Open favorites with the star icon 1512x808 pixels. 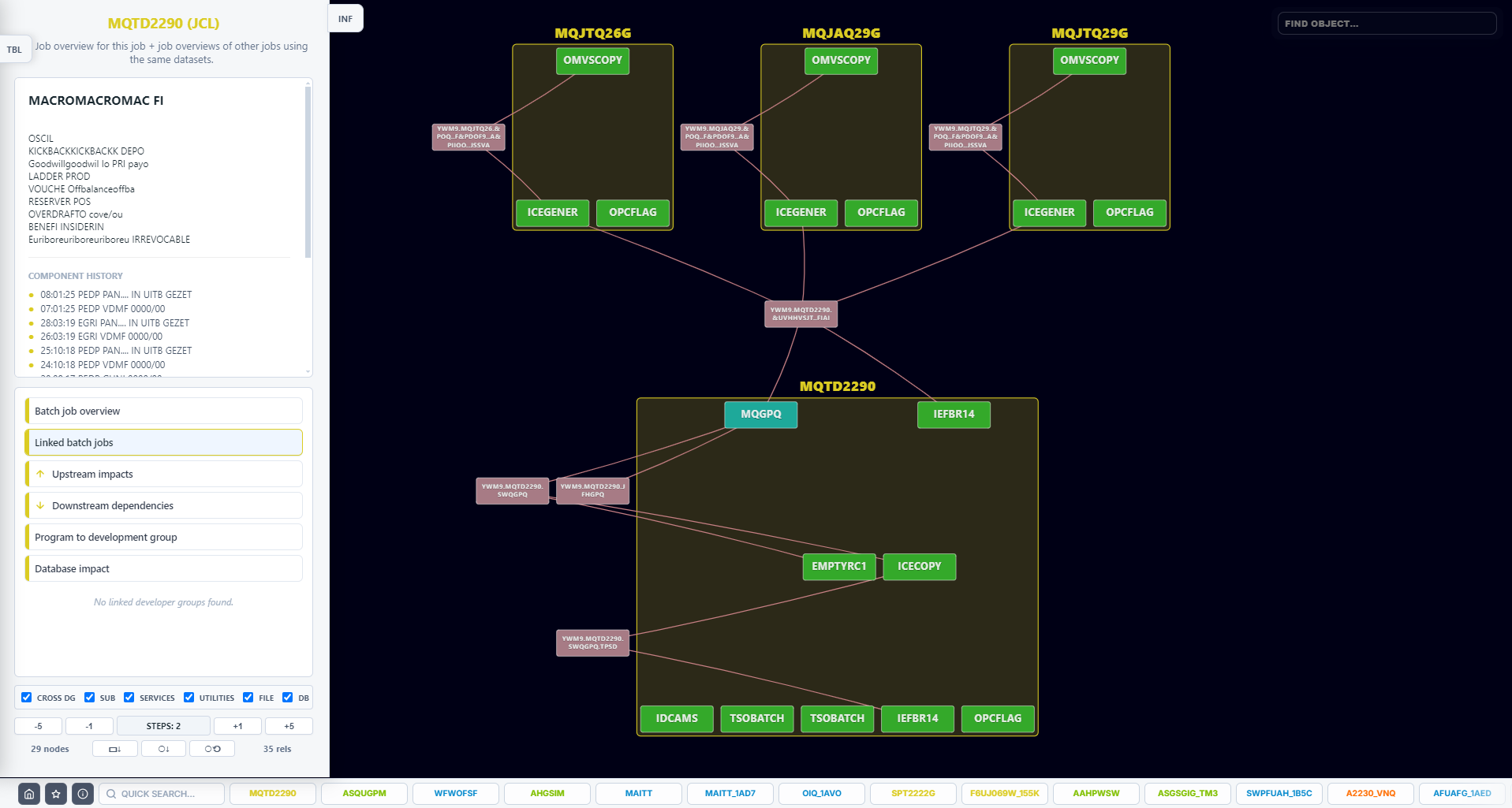tap(56, 794)
